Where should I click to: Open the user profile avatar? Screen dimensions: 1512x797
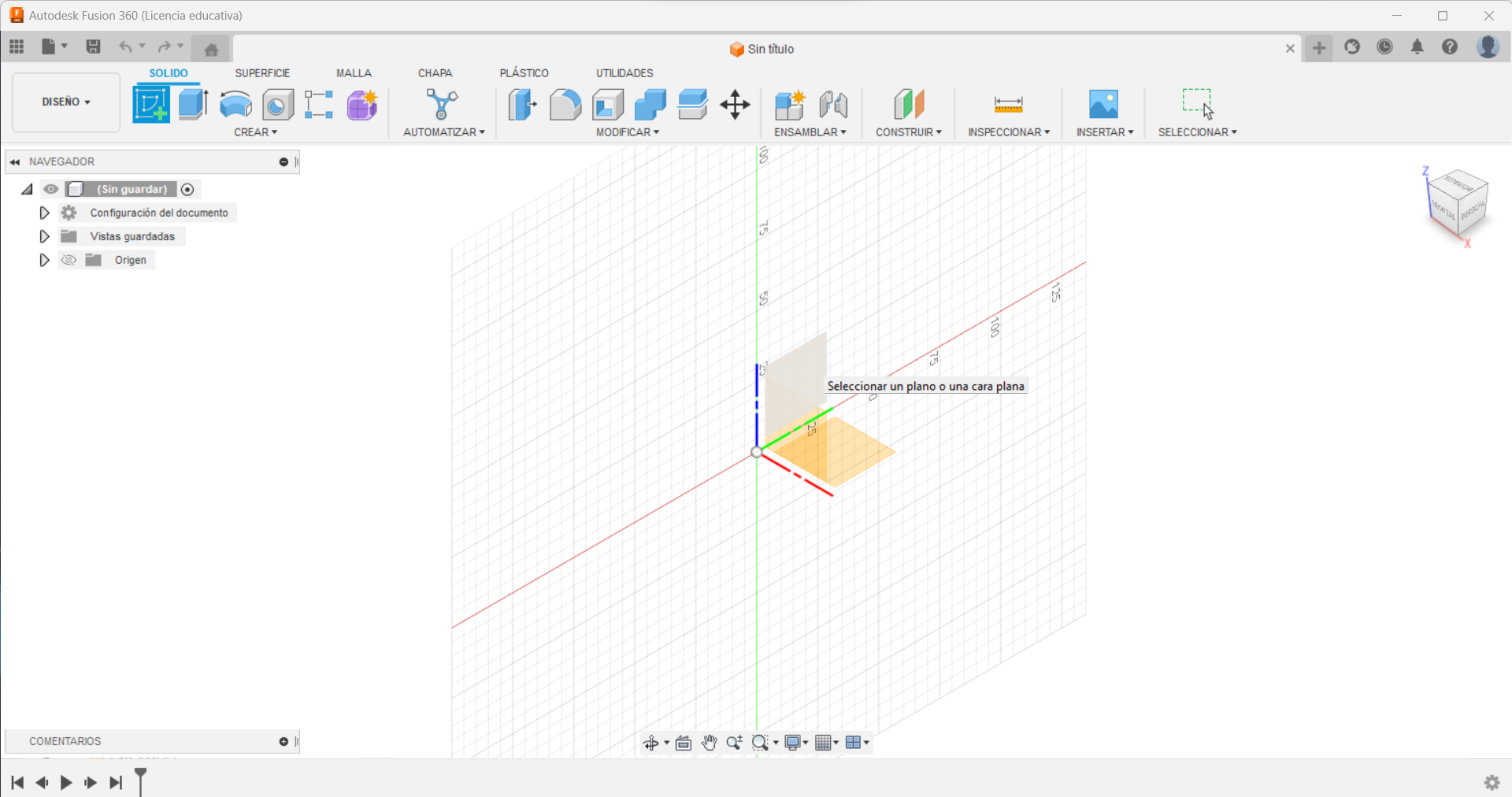coord(1488,47)
